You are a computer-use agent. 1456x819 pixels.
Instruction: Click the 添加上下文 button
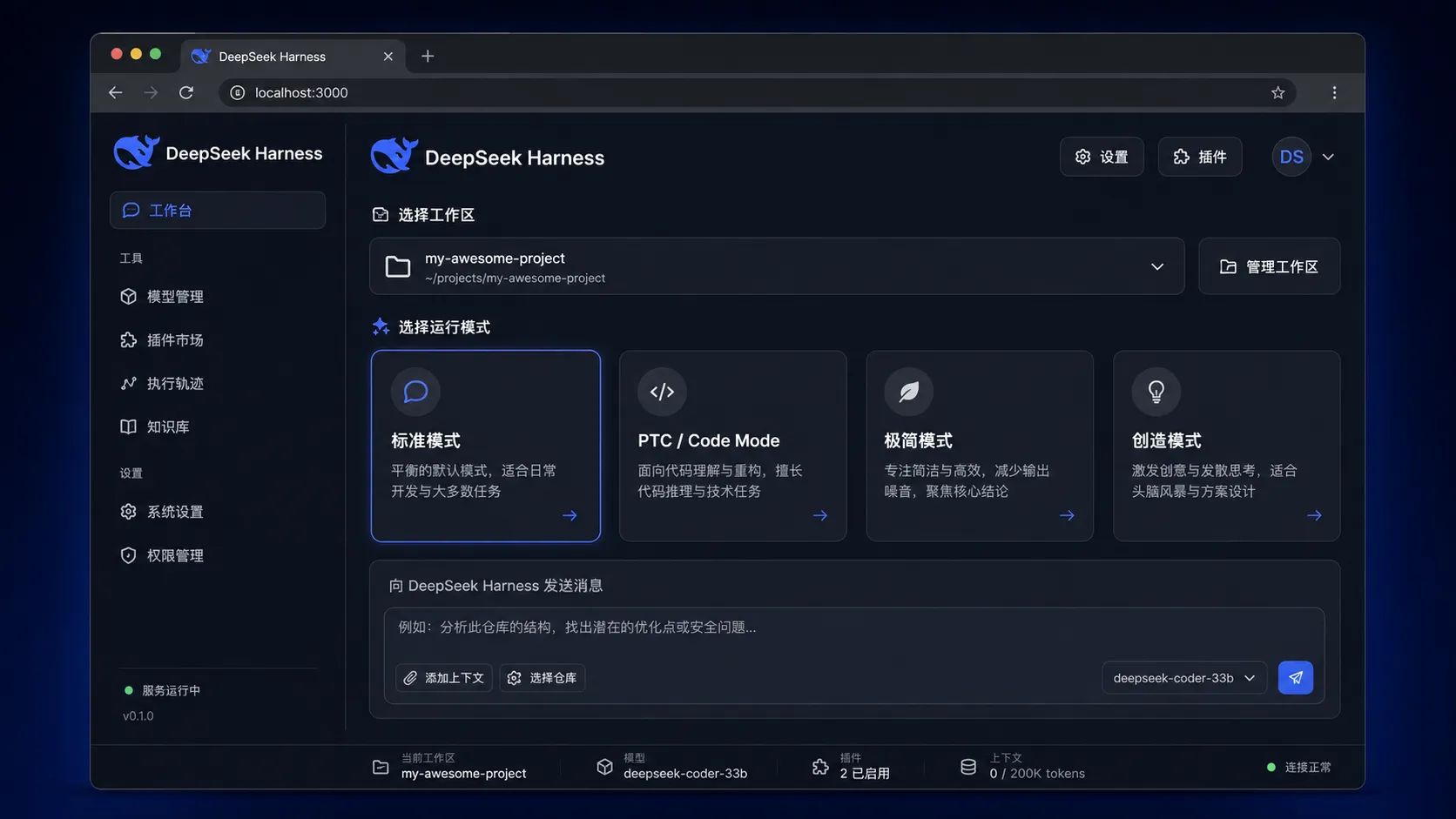pyautogui.click(x=444, y=678)
